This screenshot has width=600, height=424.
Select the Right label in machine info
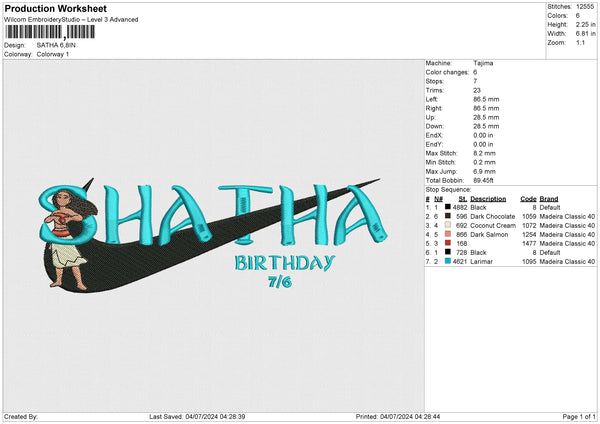tap(434, 108)
